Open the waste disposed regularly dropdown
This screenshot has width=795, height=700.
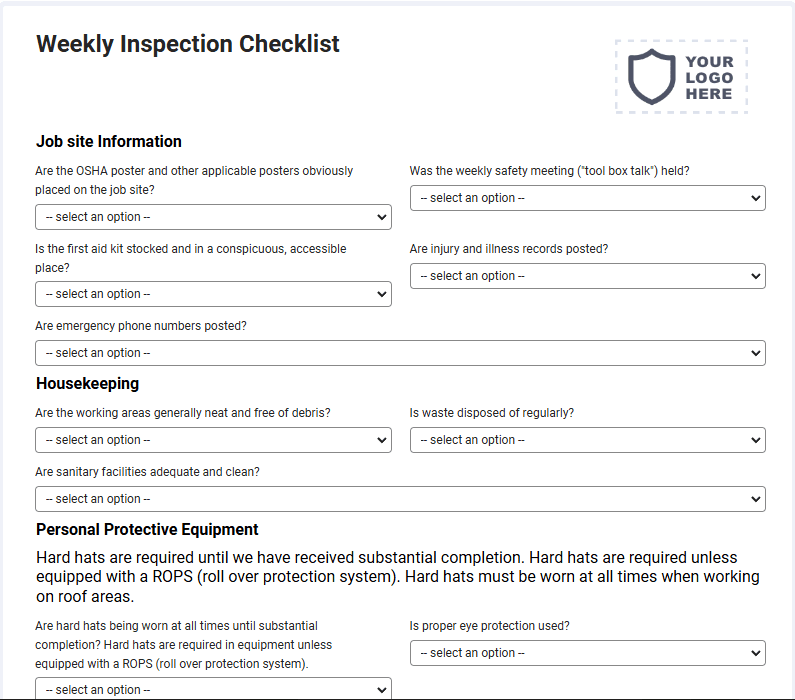(588, 440)
